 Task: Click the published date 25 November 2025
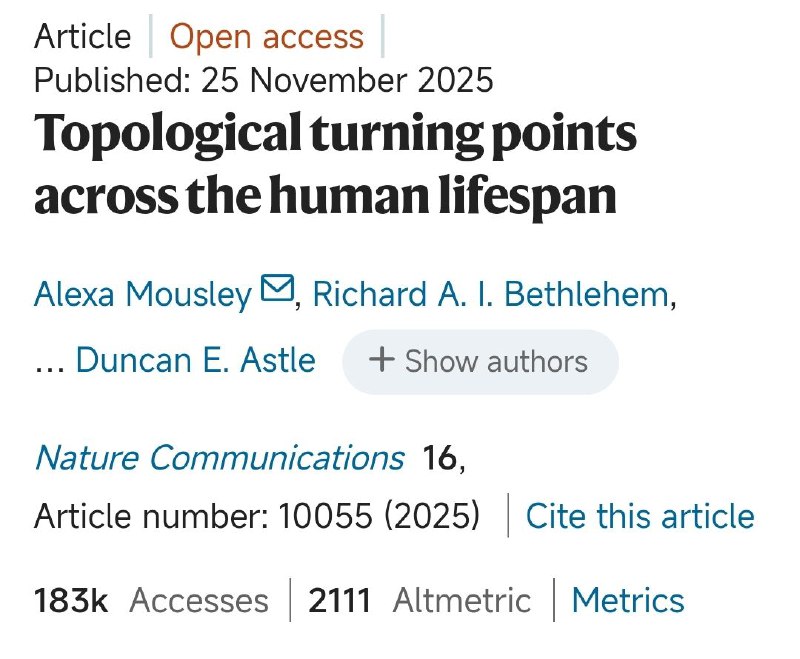(347, 80)
